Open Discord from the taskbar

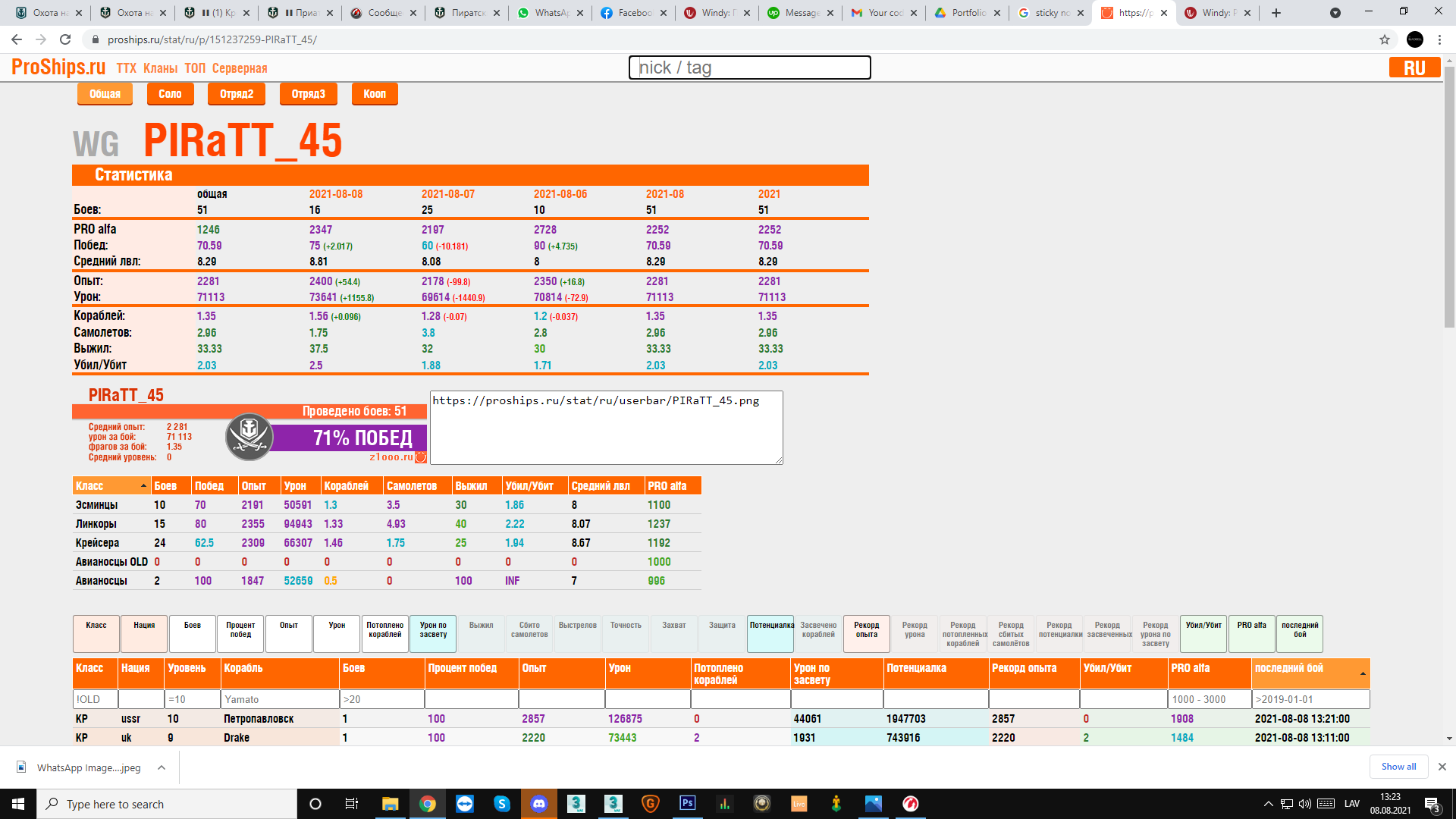pos(539,804)
